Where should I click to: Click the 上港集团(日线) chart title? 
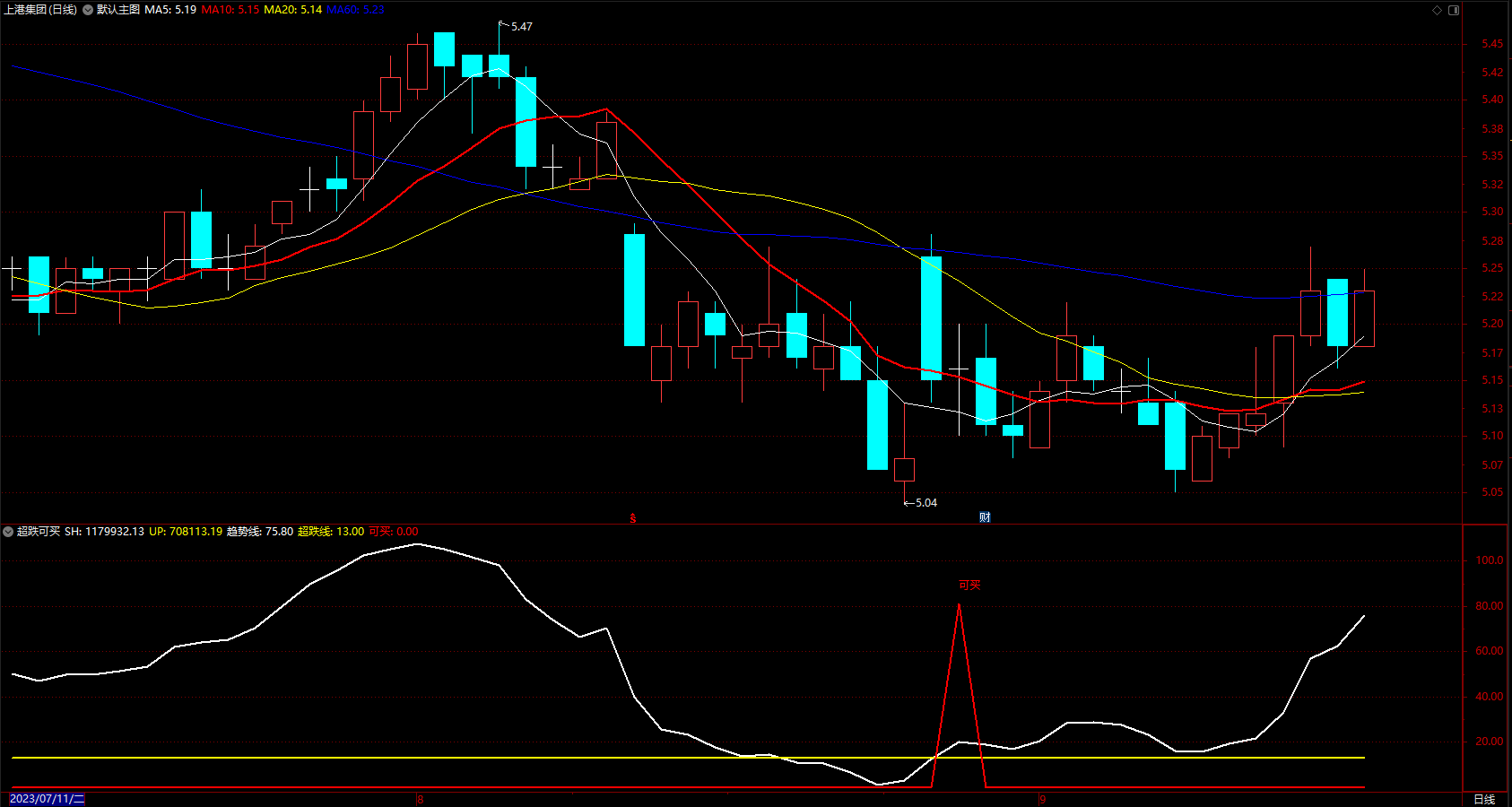(40, 10)
